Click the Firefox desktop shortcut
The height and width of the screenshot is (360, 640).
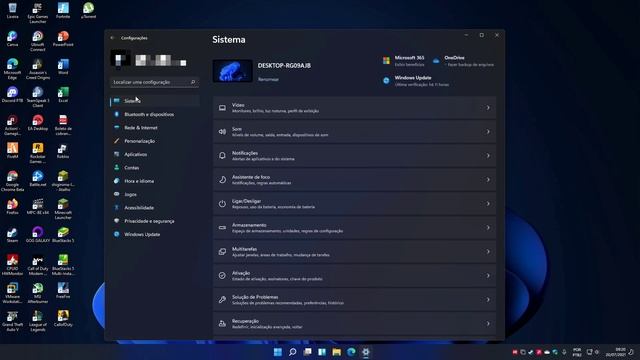pos(12,206)
